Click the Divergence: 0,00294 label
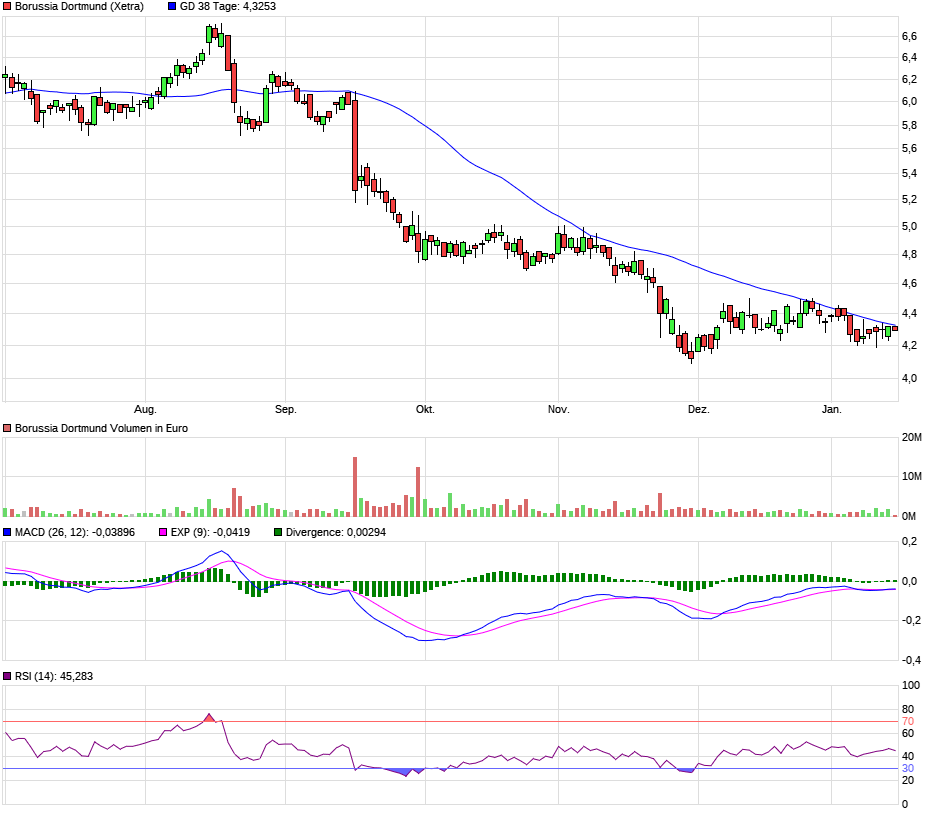940x814 pixels. (x=335, y=533)
